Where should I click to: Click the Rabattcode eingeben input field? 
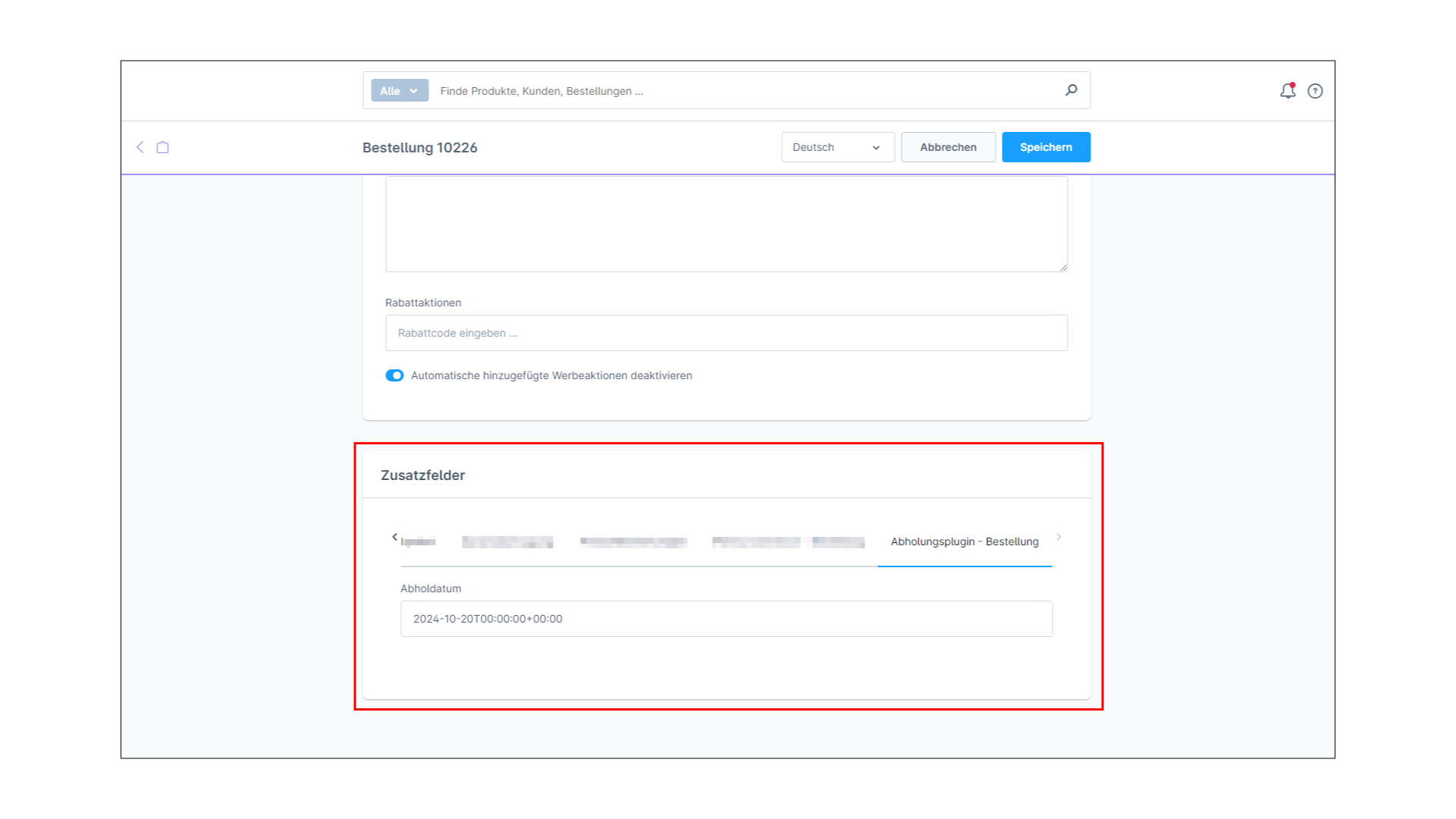pyautogui.click(x=727, y=332)
